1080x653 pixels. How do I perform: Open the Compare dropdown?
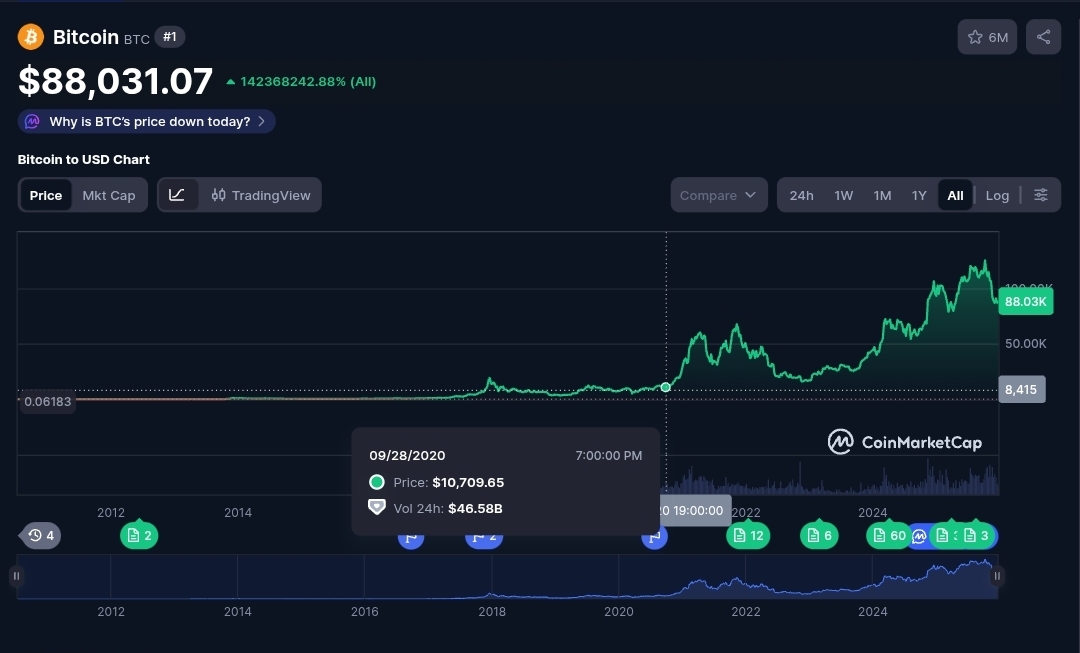pyautogui.click(x=718, y=195)
